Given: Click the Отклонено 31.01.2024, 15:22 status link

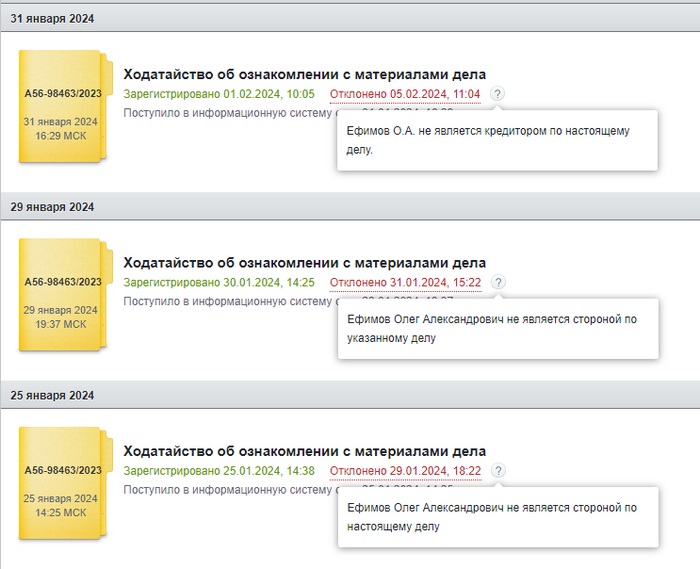Looking at the screenshot, I should 405,282.
